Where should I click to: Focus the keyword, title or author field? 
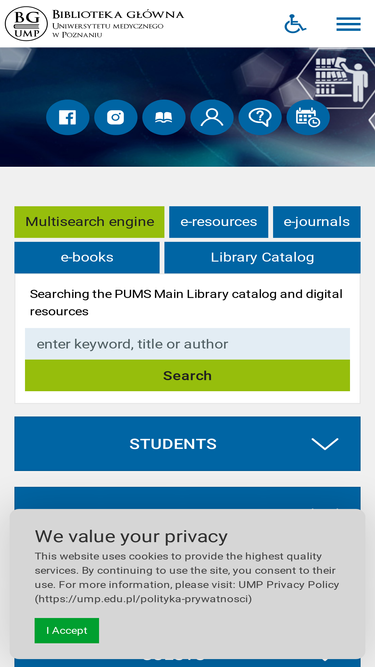188,344
